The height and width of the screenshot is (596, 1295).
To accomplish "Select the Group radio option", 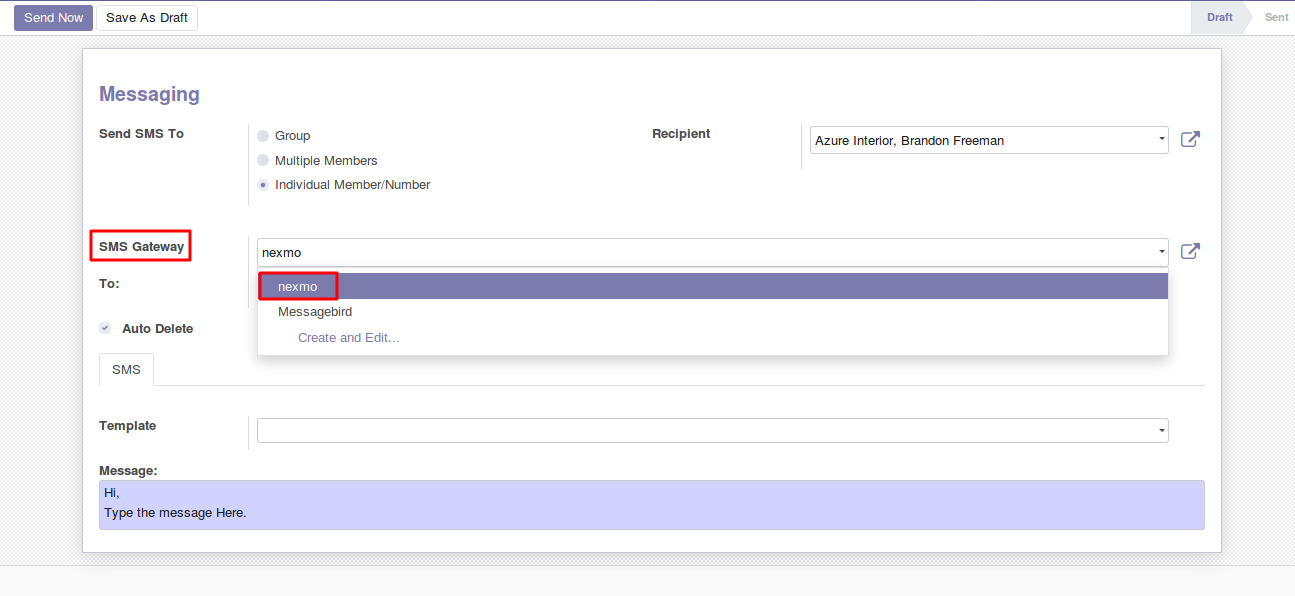I will (x=263, y=136).
